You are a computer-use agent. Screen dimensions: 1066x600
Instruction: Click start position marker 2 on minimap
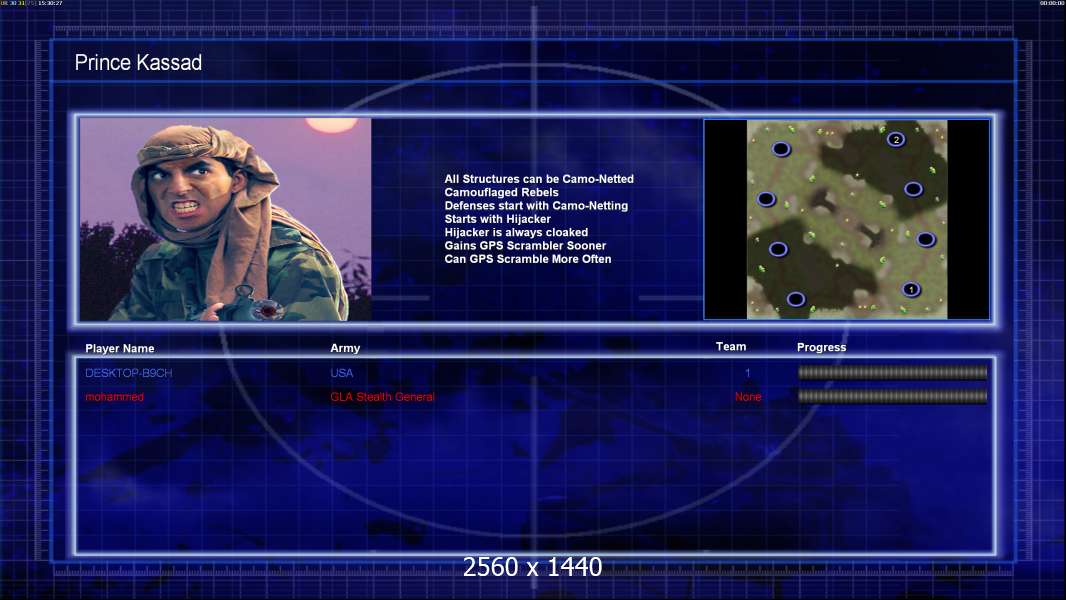pos(896,139)
